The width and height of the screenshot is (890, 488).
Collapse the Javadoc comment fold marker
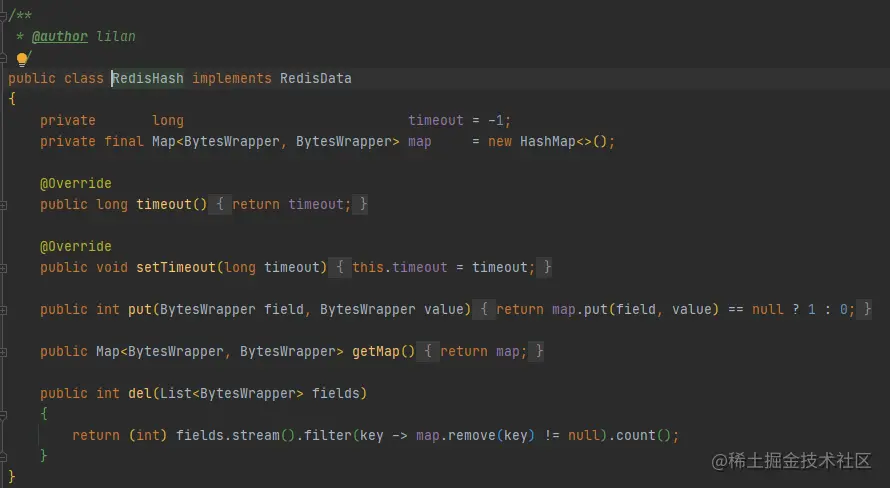[3, 15]
